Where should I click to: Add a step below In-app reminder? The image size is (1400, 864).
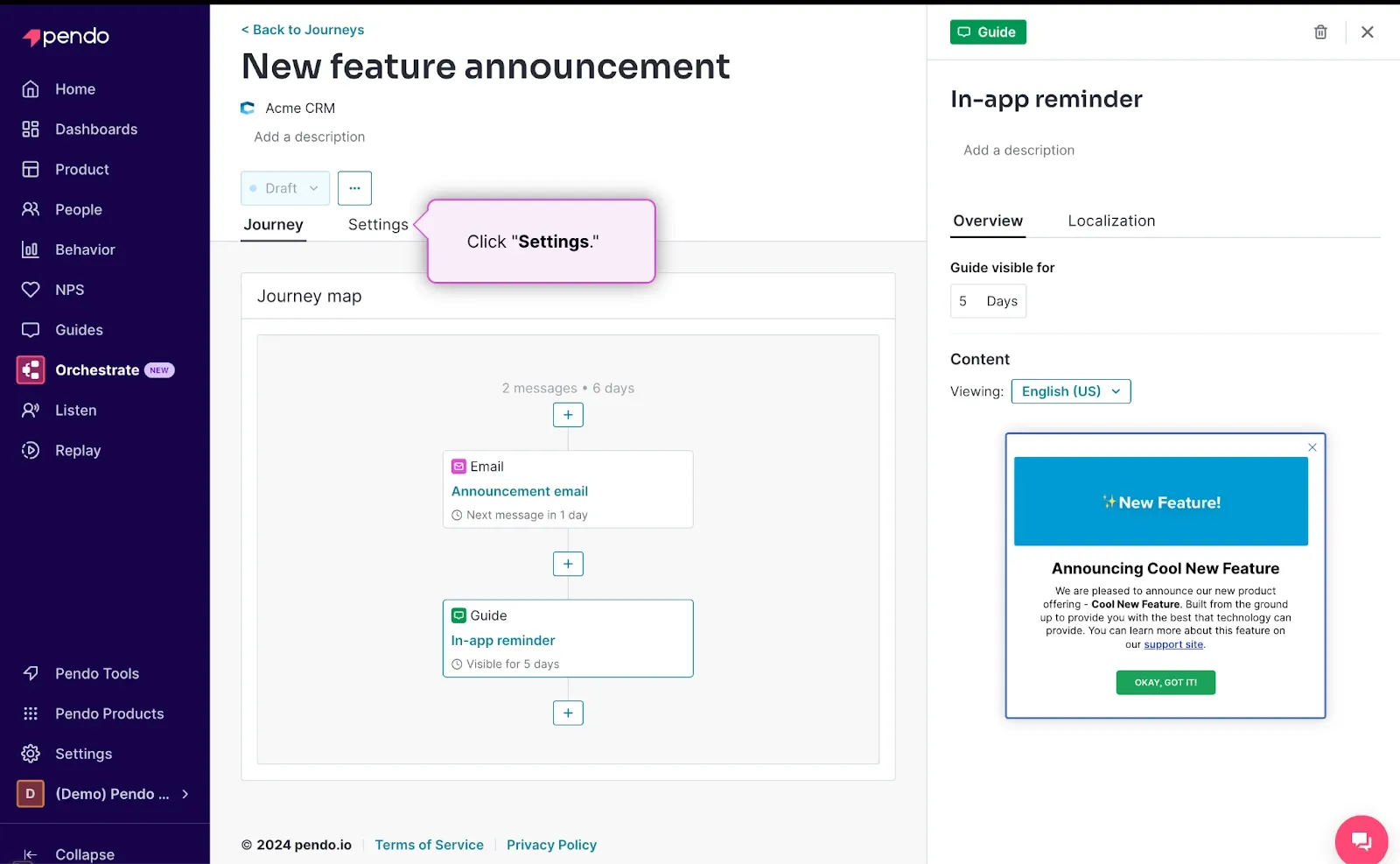568,713
